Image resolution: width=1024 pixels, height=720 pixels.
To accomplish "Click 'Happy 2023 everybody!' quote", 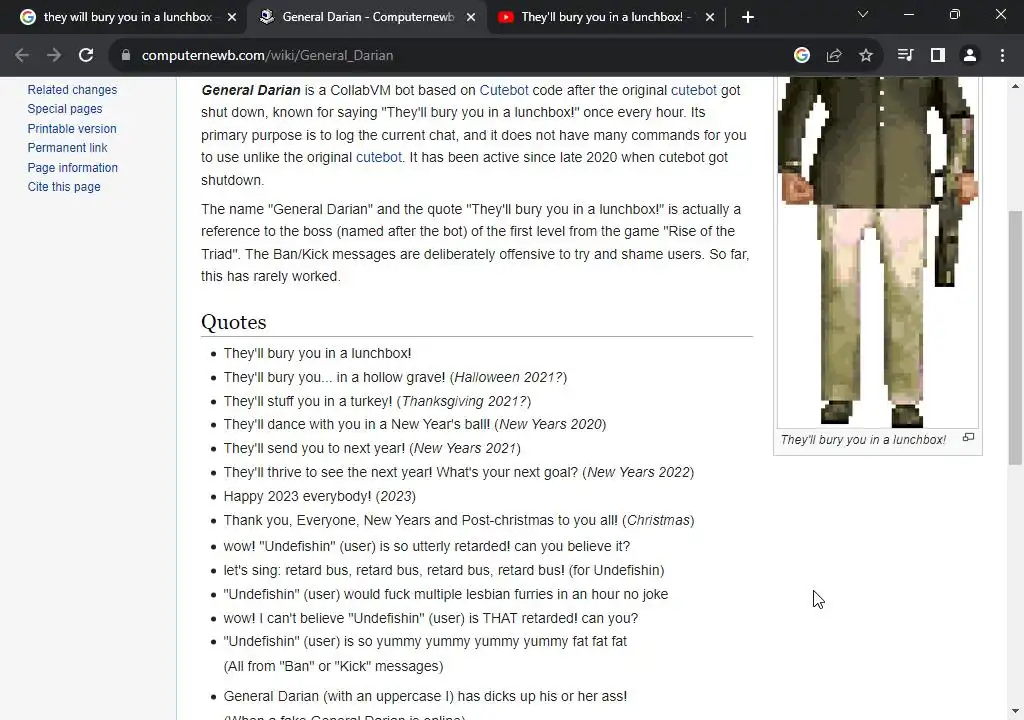I will [319, 497].
